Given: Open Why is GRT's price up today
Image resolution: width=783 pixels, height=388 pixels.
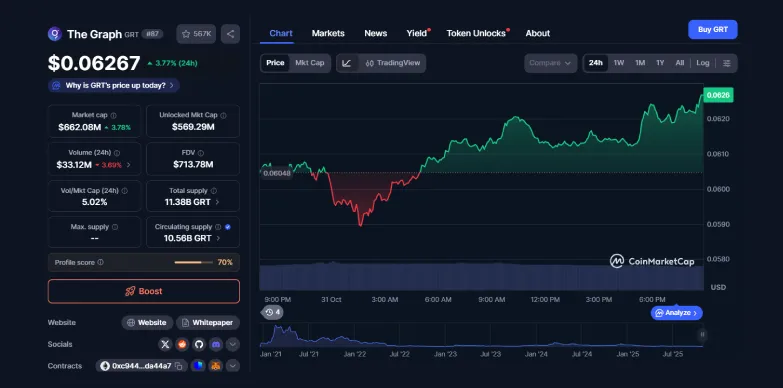Looking at the screenshot, I should tap(114, 85).
